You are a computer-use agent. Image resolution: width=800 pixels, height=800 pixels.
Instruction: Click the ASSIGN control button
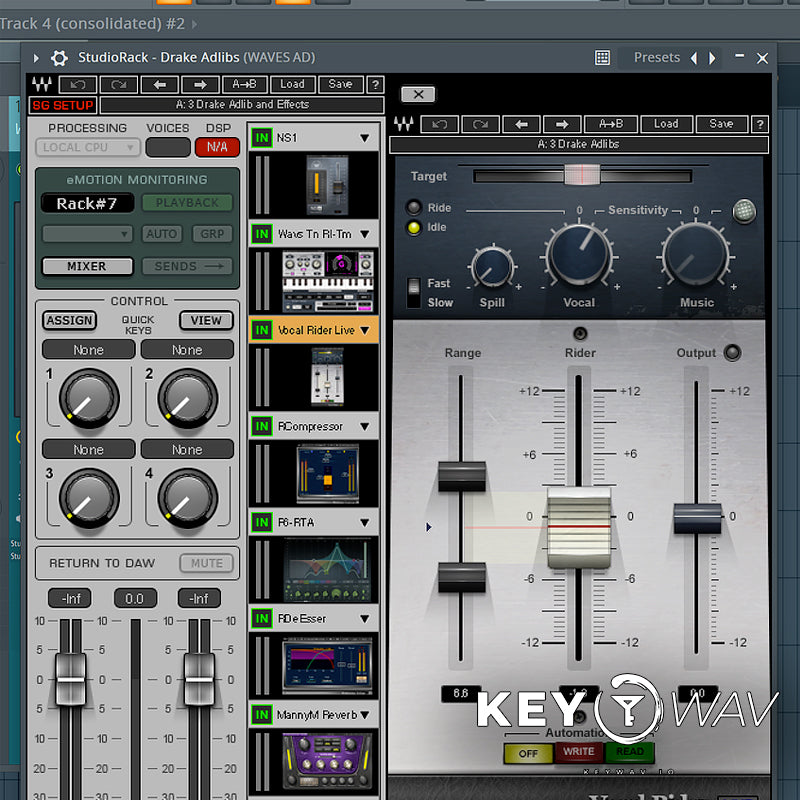pos(69,320)
